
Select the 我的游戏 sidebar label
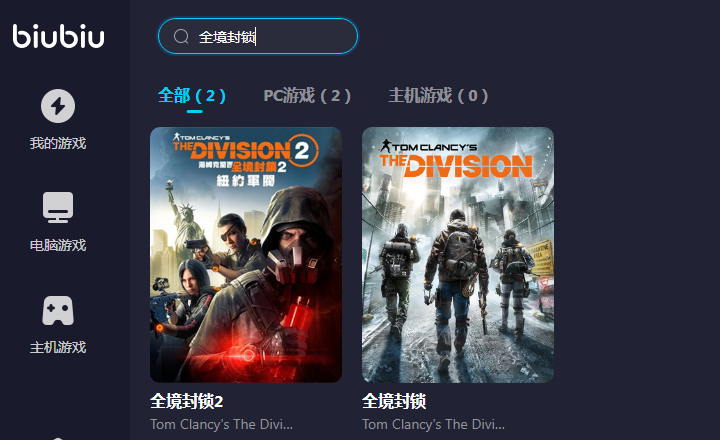coord(58,143)
